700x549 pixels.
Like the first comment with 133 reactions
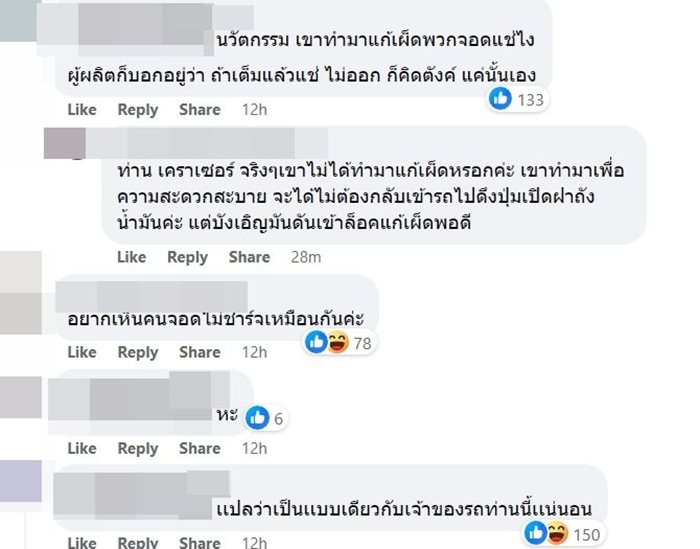(x=82, y=109)
